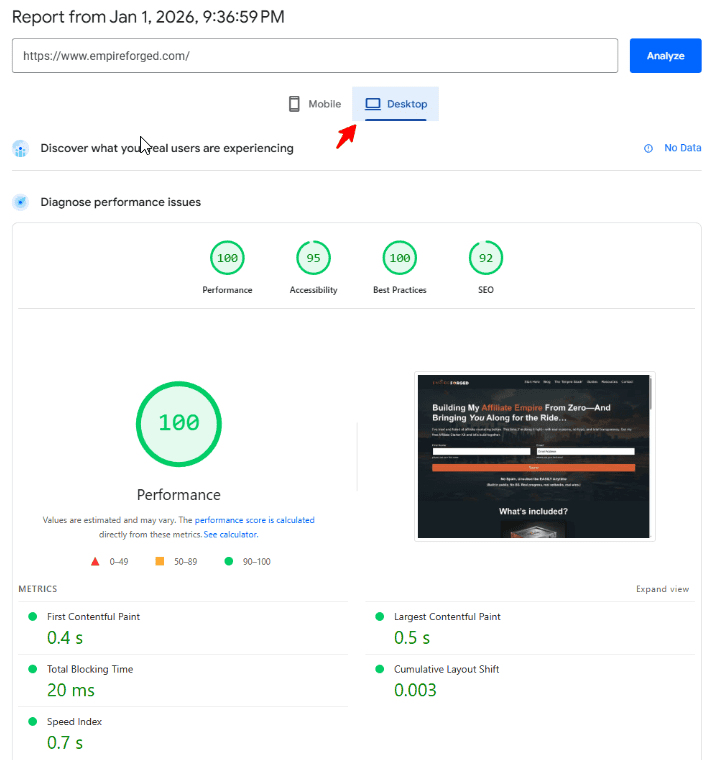Click the METRICS heading

38,589
